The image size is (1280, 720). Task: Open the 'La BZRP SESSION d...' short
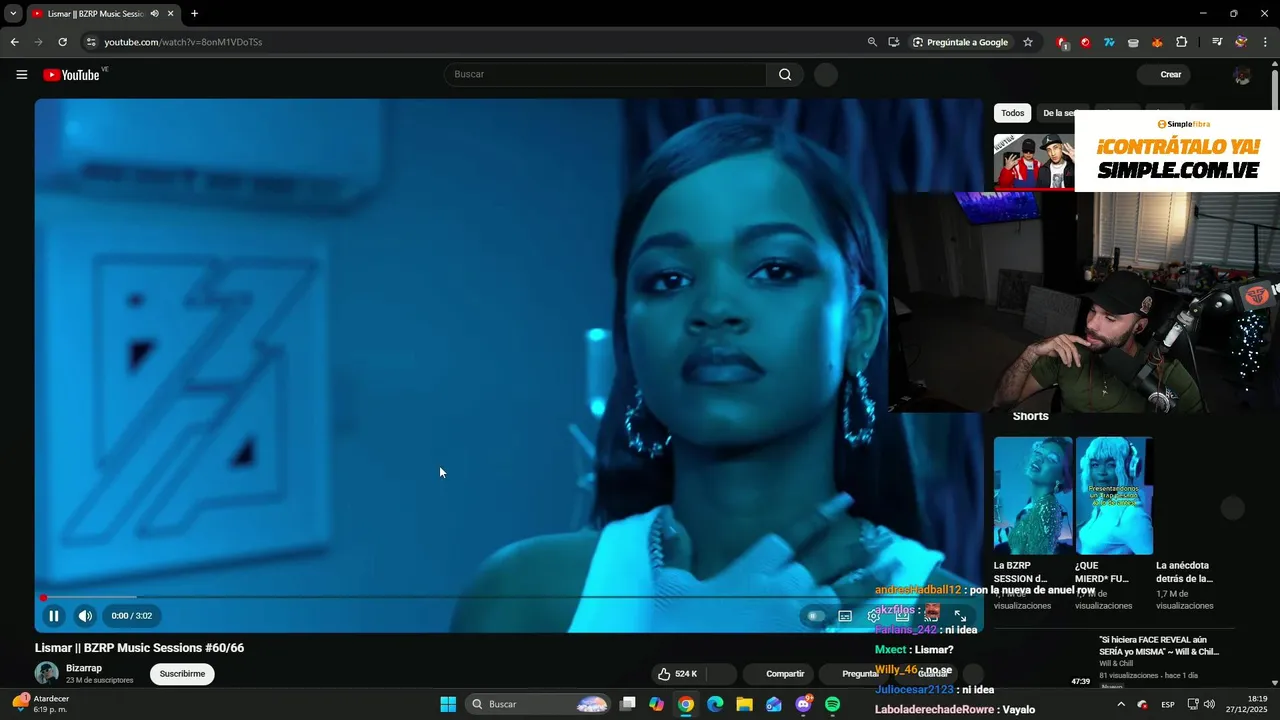pyautogui.click(x=1033, y=496)
